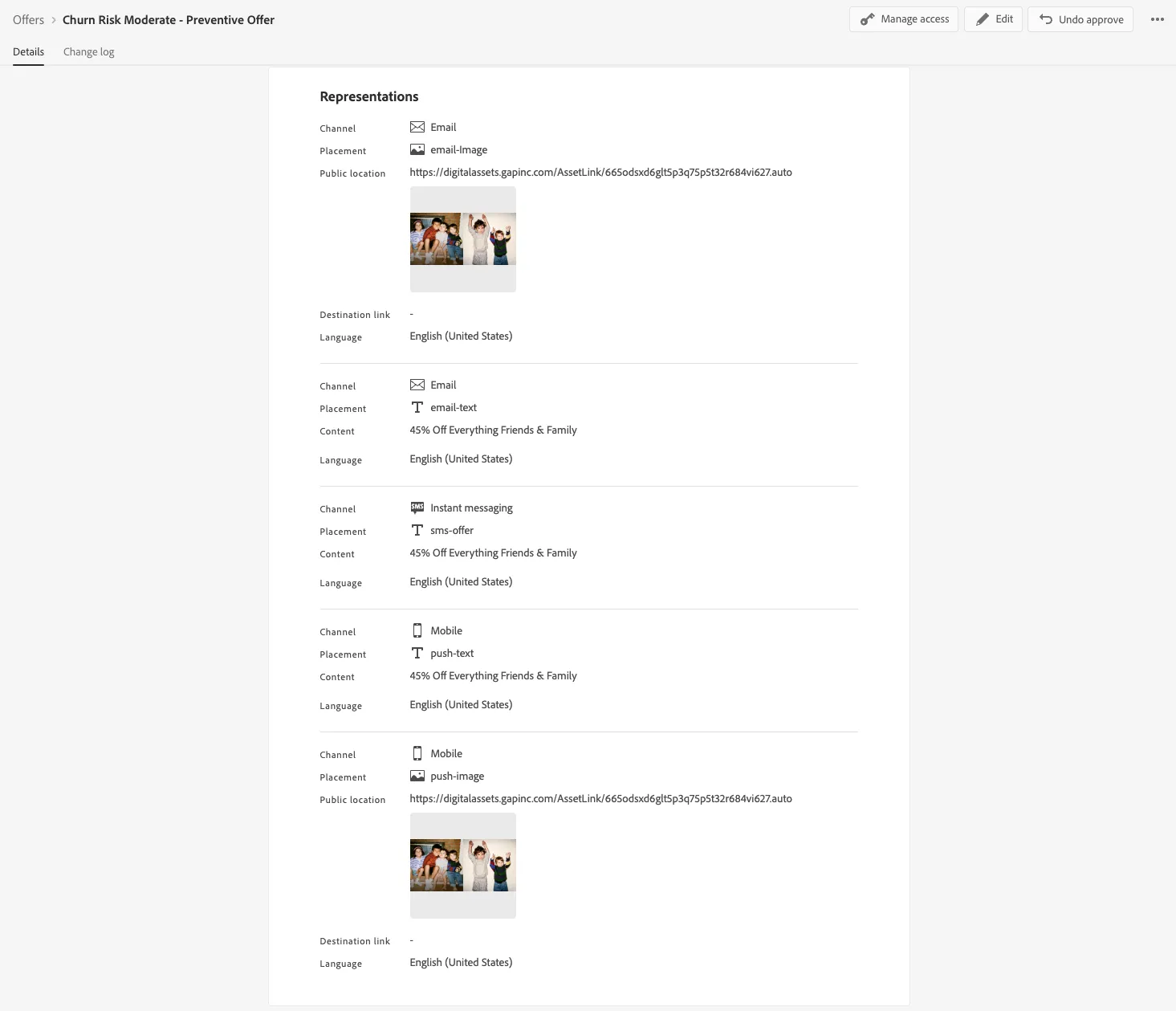Click the picture icon next to push-image

pos(417,776)
